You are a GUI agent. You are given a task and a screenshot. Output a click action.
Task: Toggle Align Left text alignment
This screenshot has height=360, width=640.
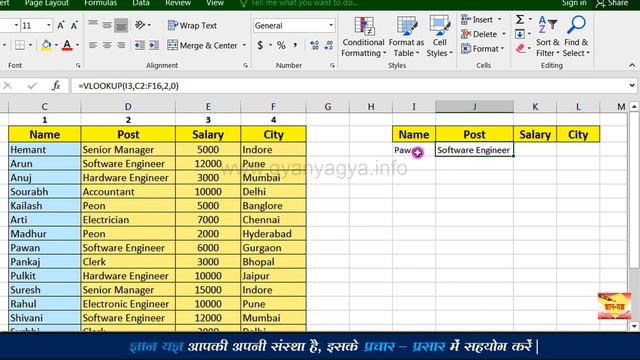[x=93, y=45]
